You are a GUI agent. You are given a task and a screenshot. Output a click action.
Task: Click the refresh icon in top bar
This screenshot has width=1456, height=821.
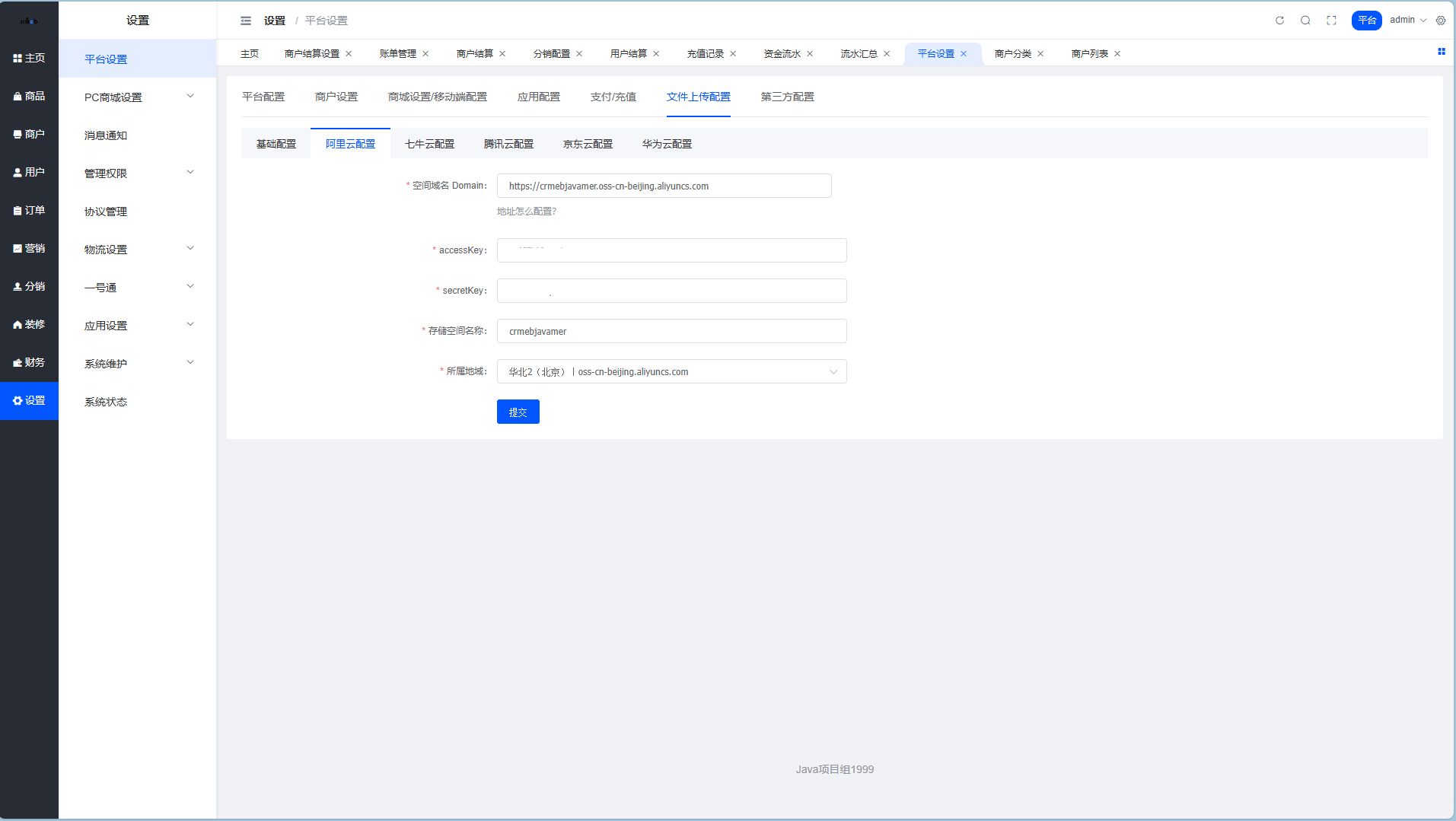1279,21
